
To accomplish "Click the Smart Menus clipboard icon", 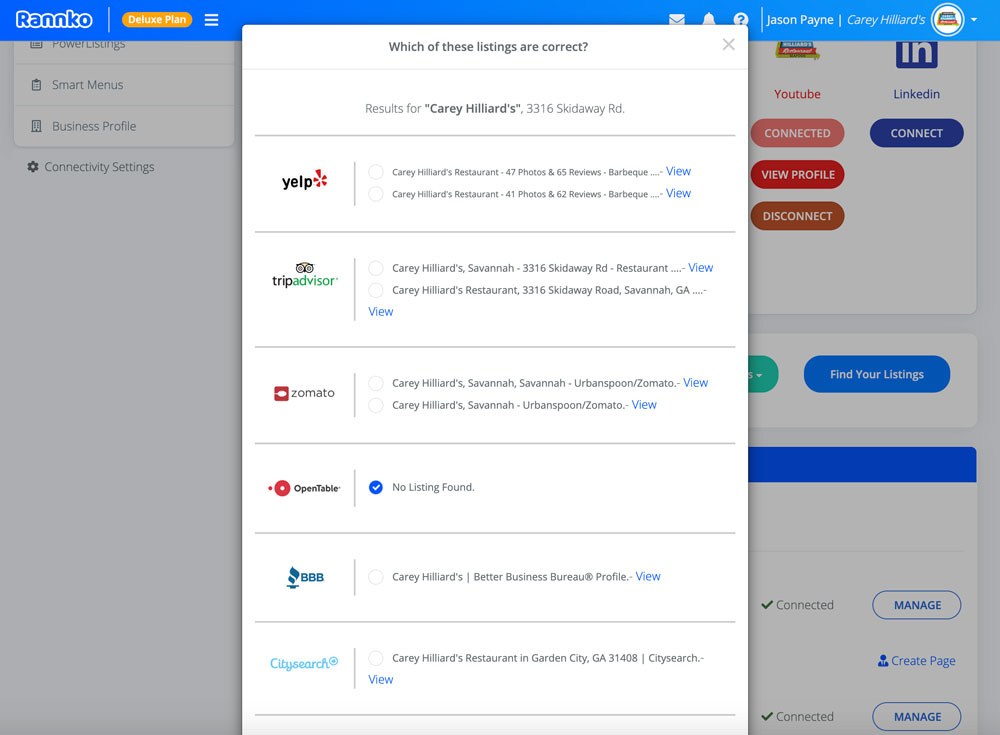I will pos(36,85).
